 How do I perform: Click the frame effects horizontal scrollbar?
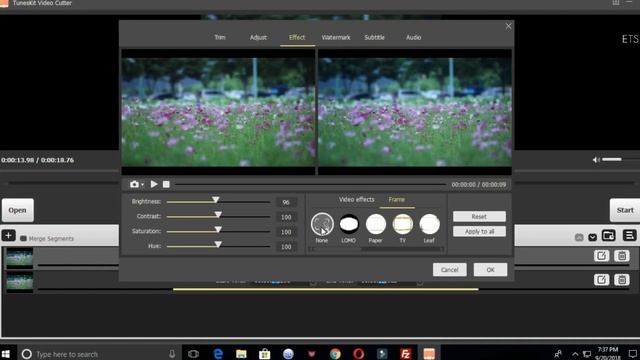click(x=376, y=249)
